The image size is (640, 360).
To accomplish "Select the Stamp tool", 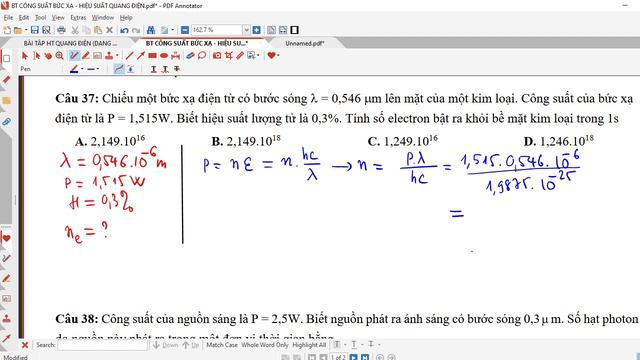I will coord(109,56).
